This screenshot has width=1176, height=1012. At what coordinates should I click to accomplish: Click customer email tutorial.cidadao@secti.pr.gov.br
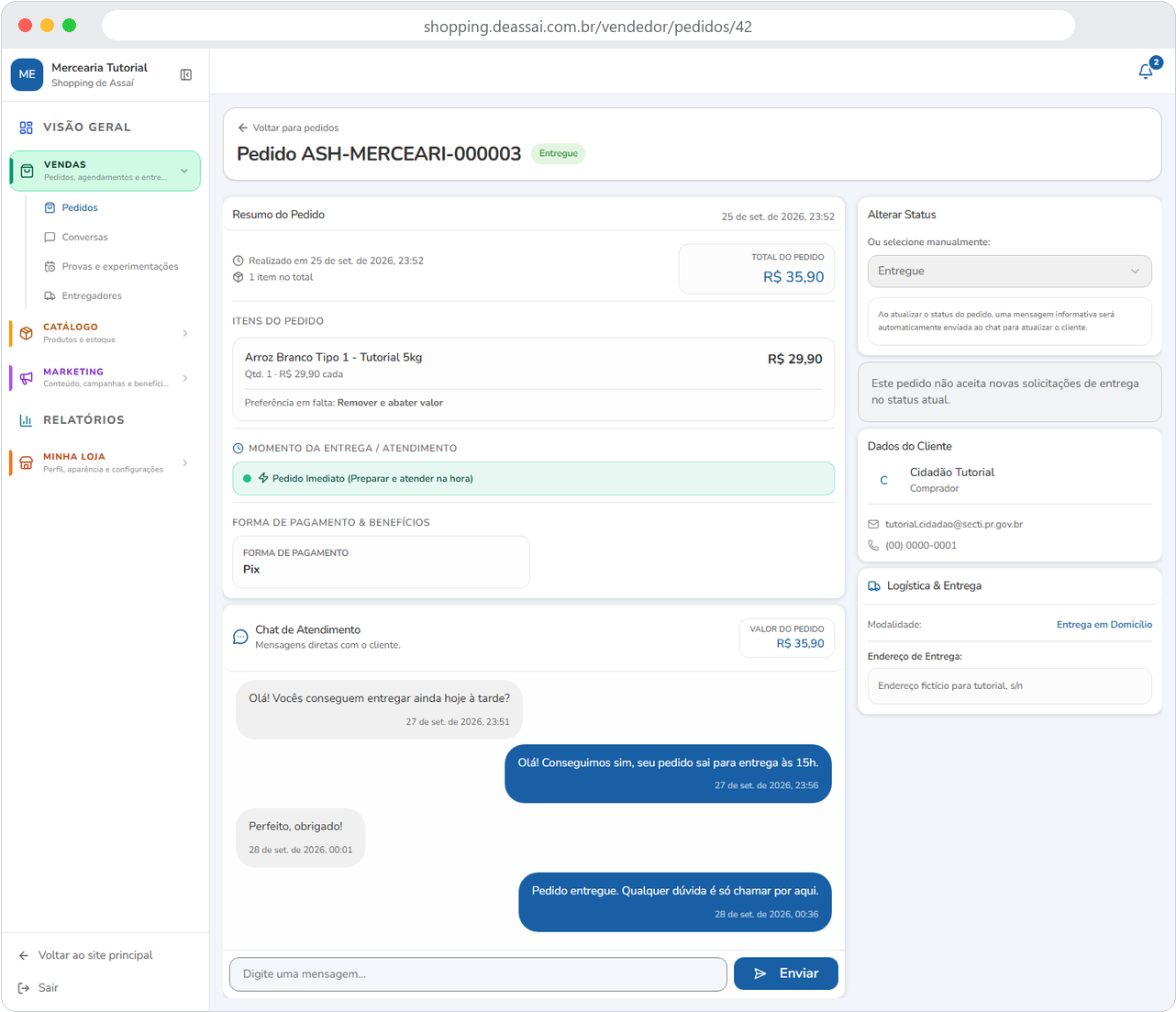pos(954,525)
